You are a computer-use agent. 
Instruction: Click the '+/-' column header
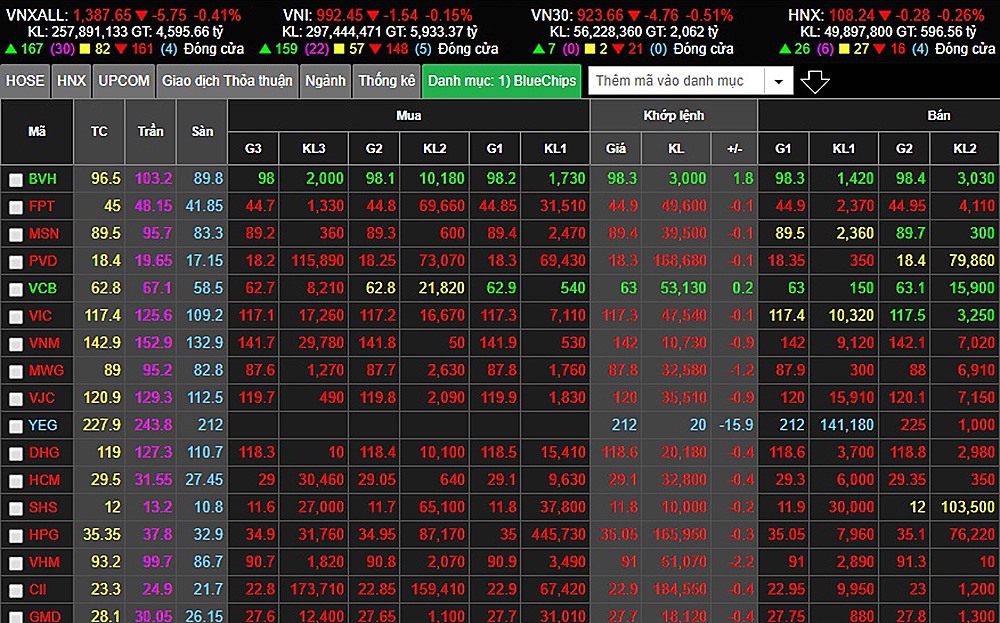[x=734, y=149]
